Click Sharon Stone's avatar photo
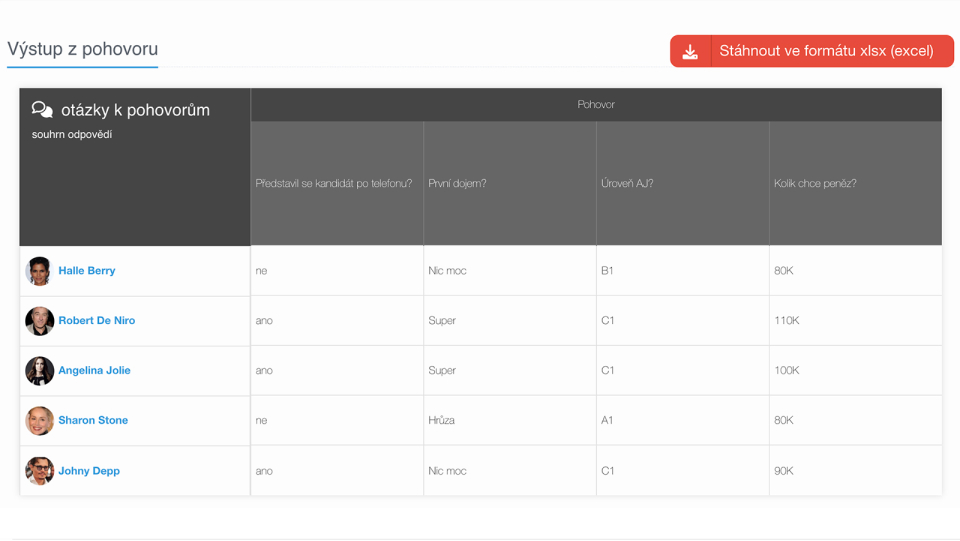Image resolution: width=960 pixels, height=541 pixels. (39, 421)
